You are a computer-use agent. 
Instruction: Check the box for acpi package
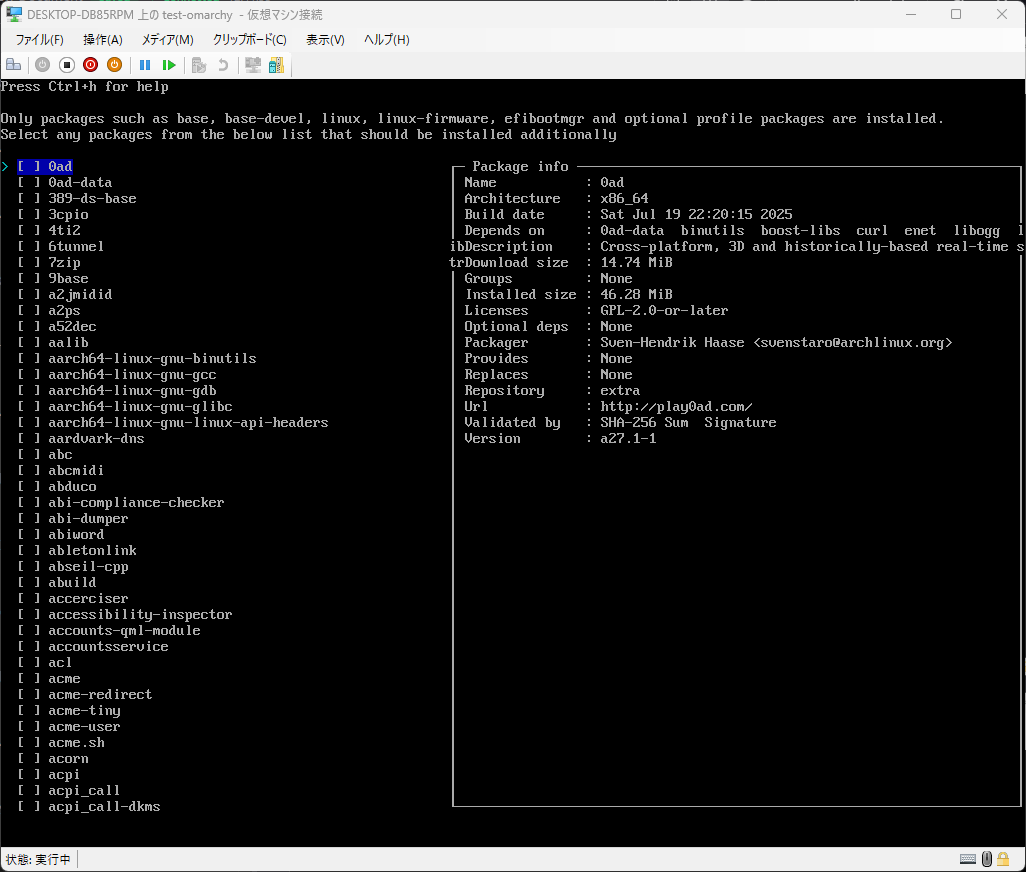29,775
